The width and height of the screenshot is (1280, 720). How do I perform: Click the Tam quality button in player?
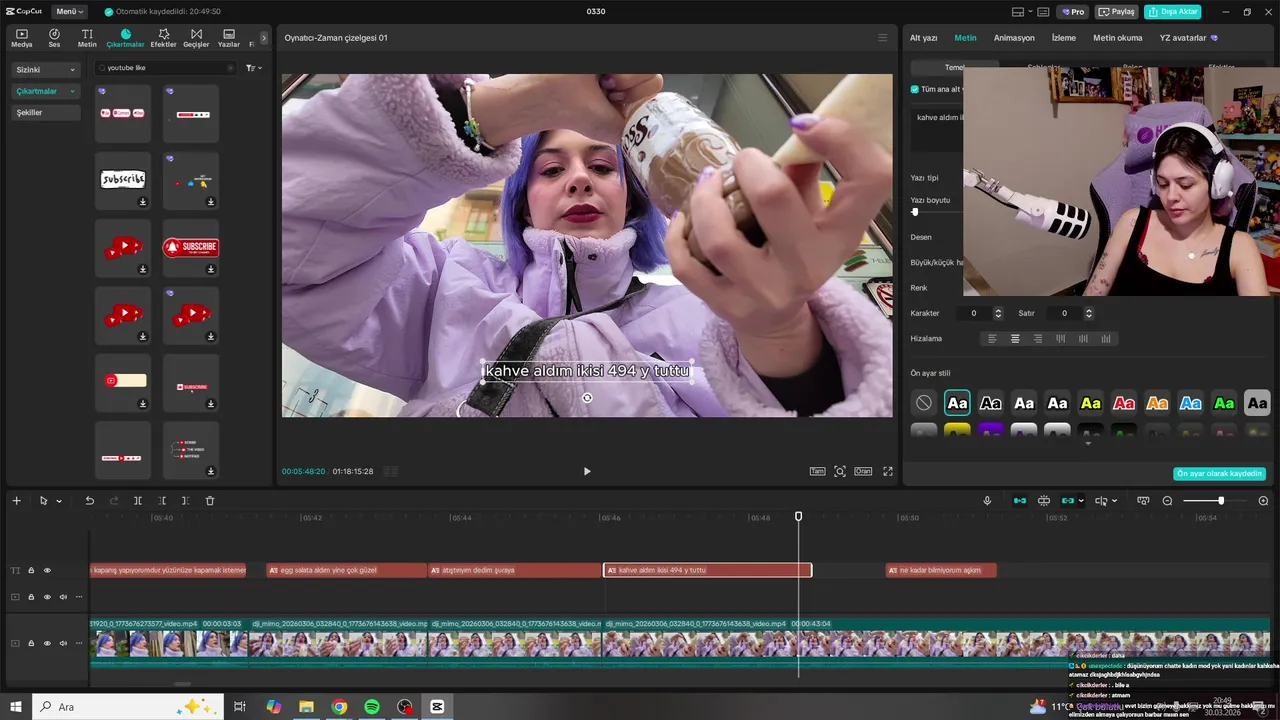(817, 471)
